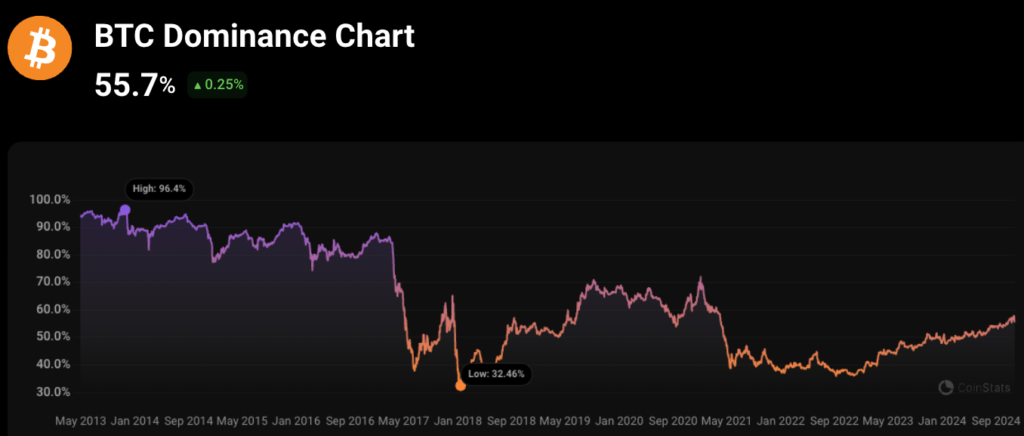Click the Low: 32.46% tooltip label

tap(496, 375)
